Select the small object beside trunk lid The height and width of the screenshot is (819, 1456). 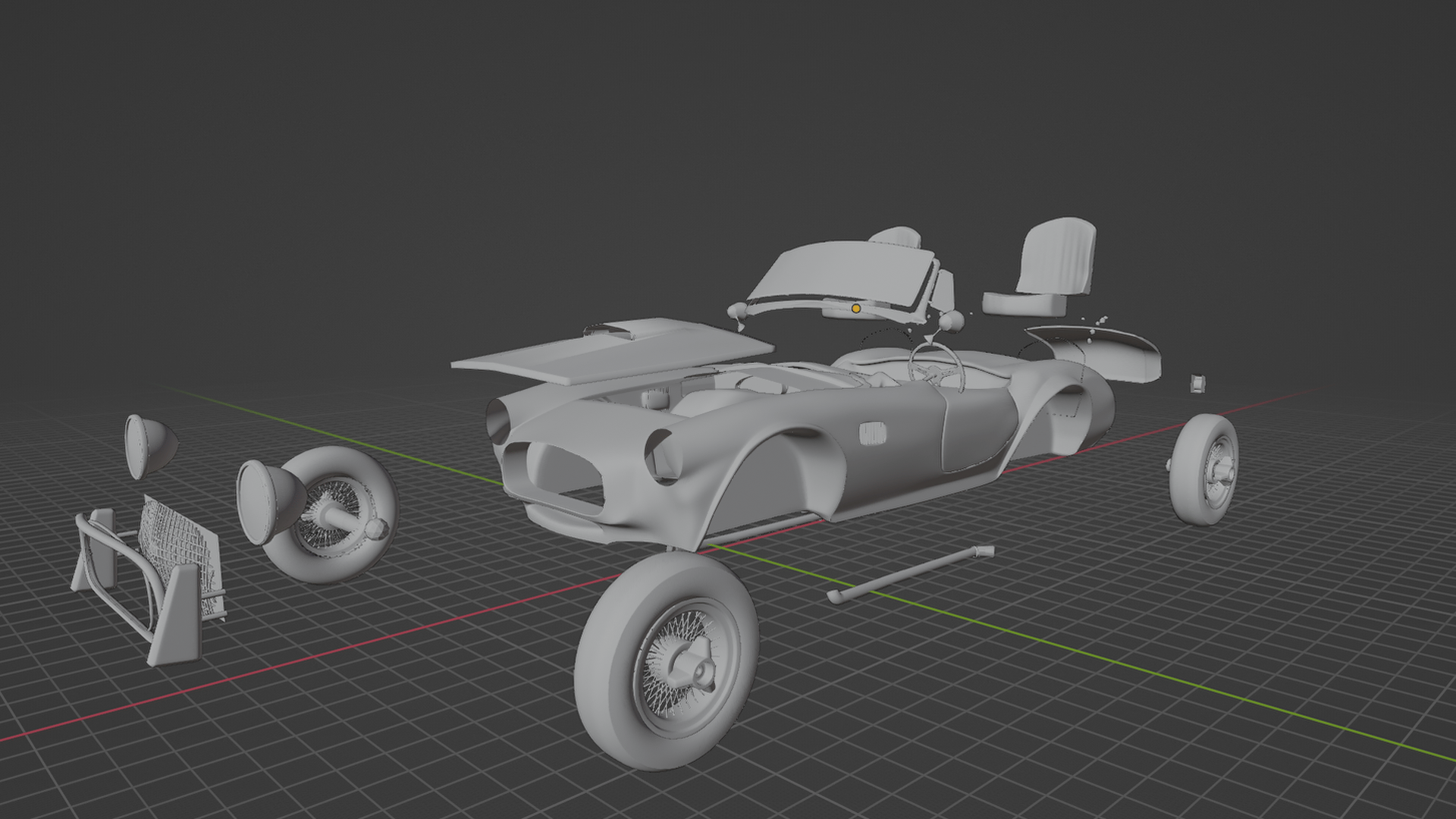point(1197,383)
